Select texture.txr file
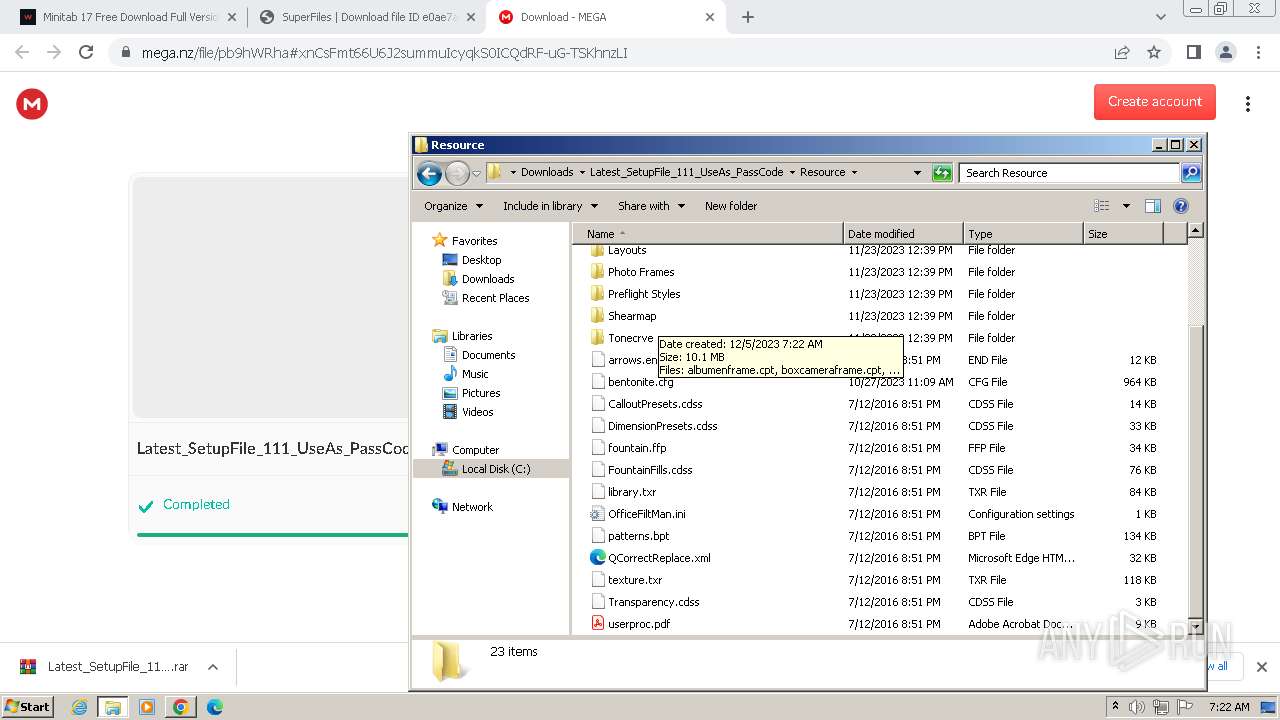 (635, 580)
